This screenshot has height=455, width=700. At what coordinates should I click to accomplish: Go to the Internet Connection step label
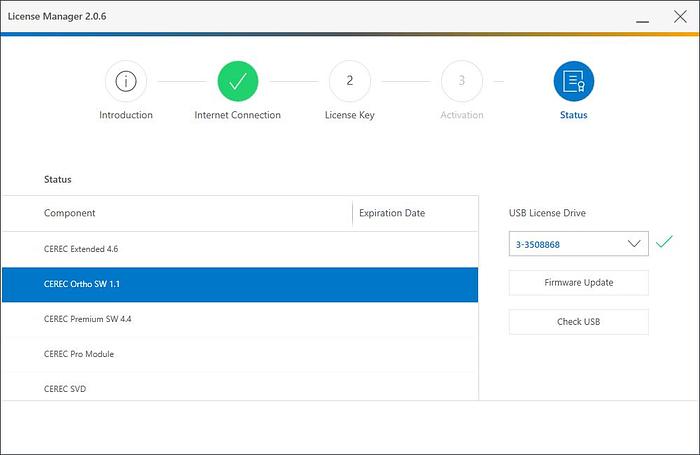point(237,115)
